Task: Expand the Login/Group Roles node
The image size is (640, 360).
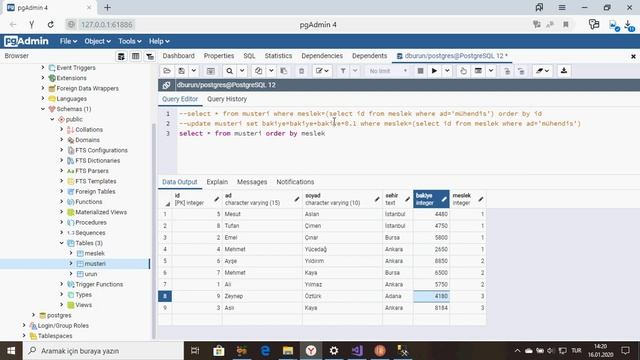Action: (24, 325)
